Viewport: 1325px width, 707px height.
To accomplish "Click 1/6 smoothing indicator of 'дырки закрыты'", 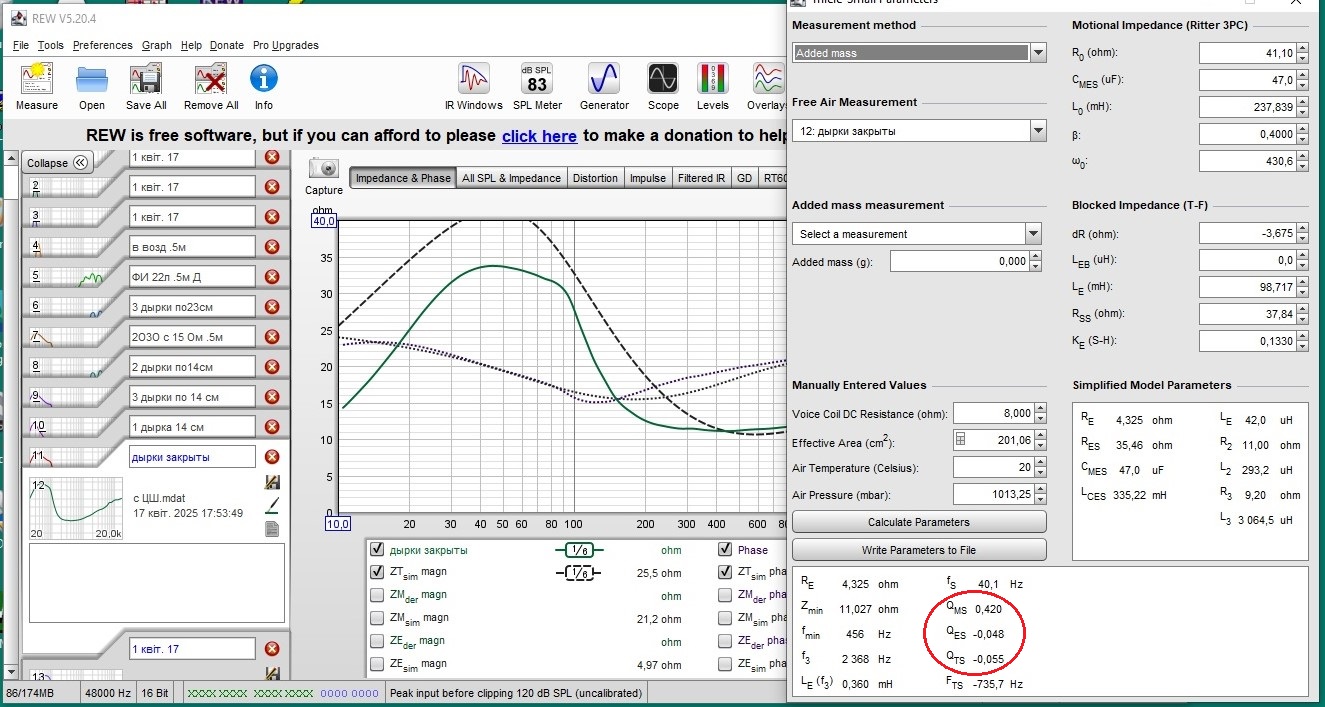I will click(578, 550).
